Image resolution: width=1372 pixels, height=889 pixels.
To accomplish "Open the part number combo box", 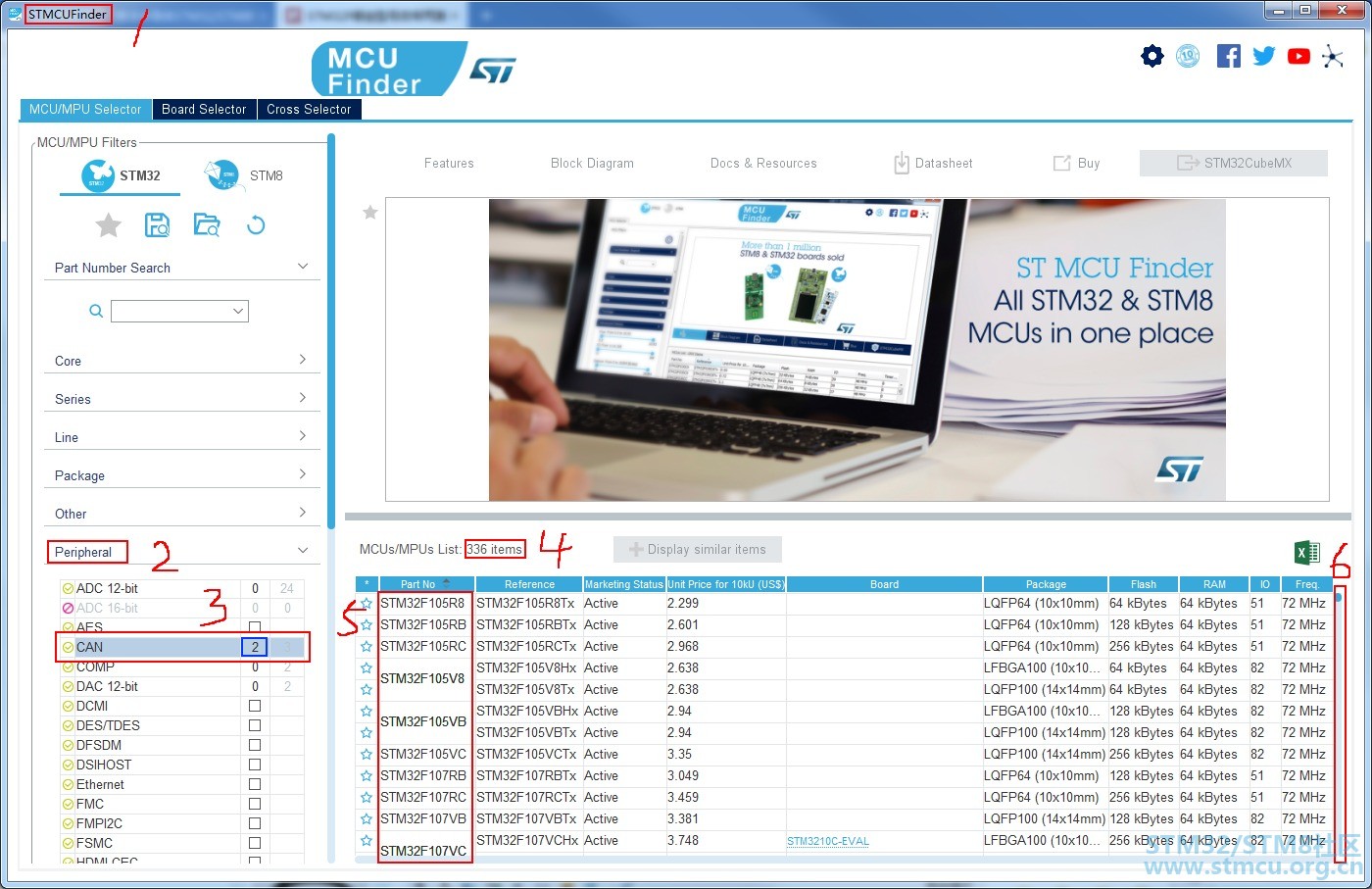I will [x=179, y=311].
